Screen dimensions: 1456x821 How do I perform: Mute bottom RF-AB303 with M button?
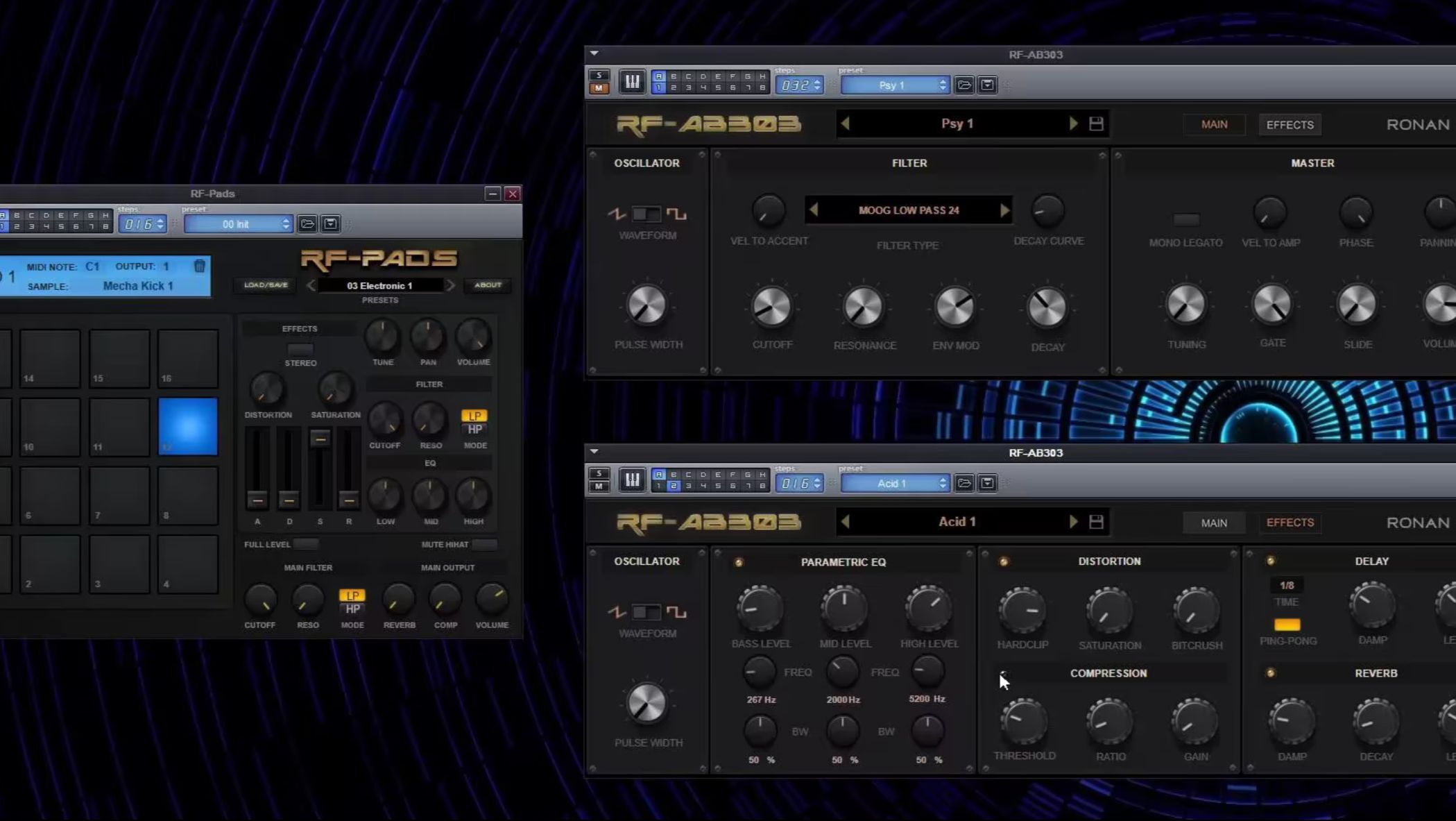coord(599,486)
